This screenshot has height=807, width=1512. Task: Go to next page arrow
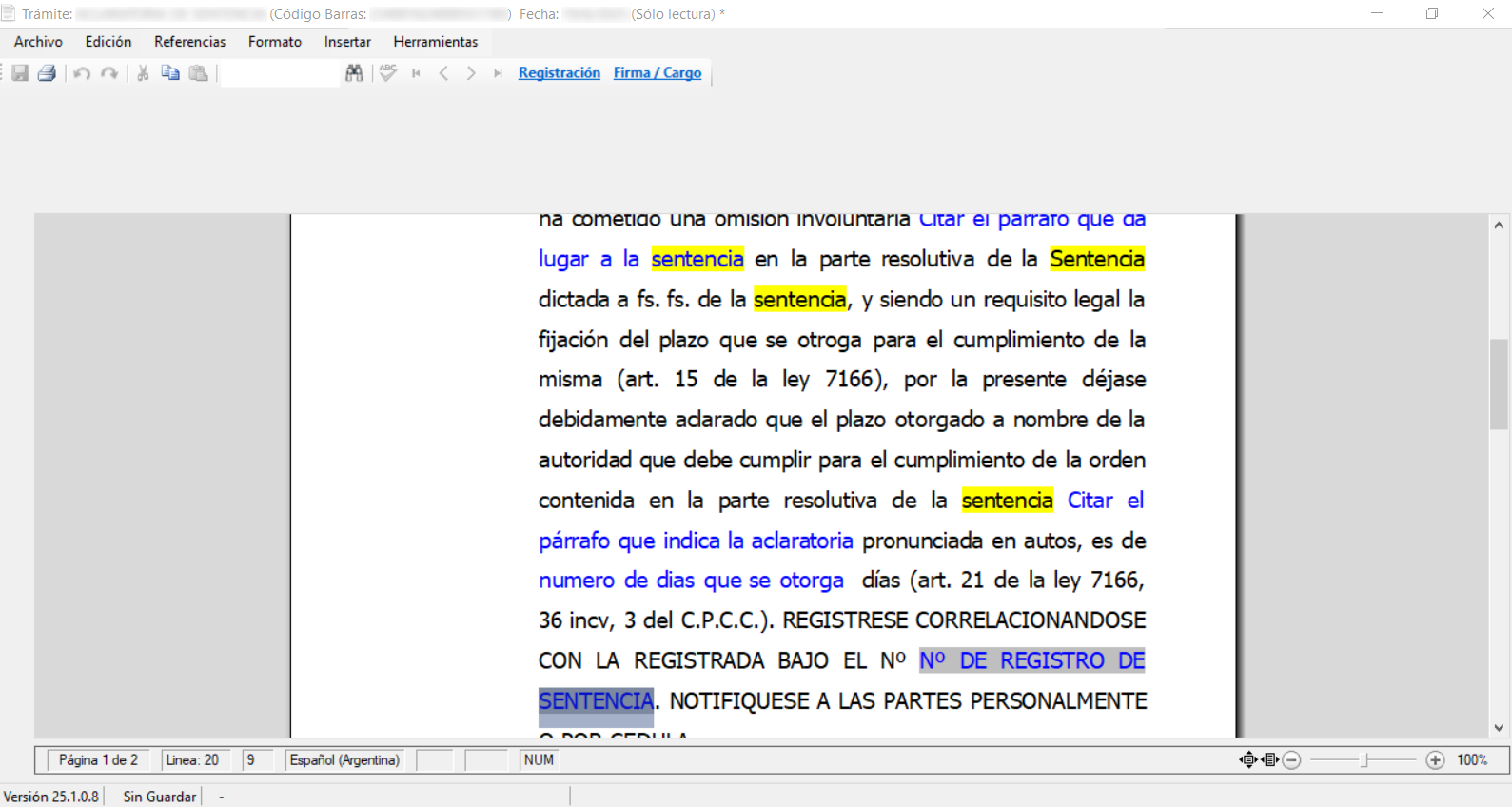click(x=471, y=73)
